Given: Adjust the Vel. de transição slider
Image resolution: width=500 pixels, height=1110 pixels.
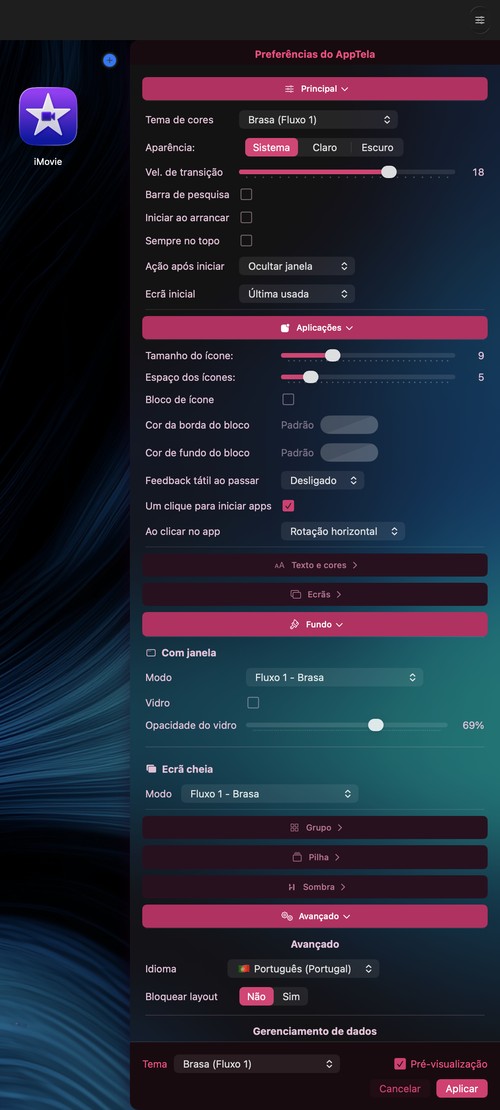Looking at the screenshot, I should [x=389, y=172].
